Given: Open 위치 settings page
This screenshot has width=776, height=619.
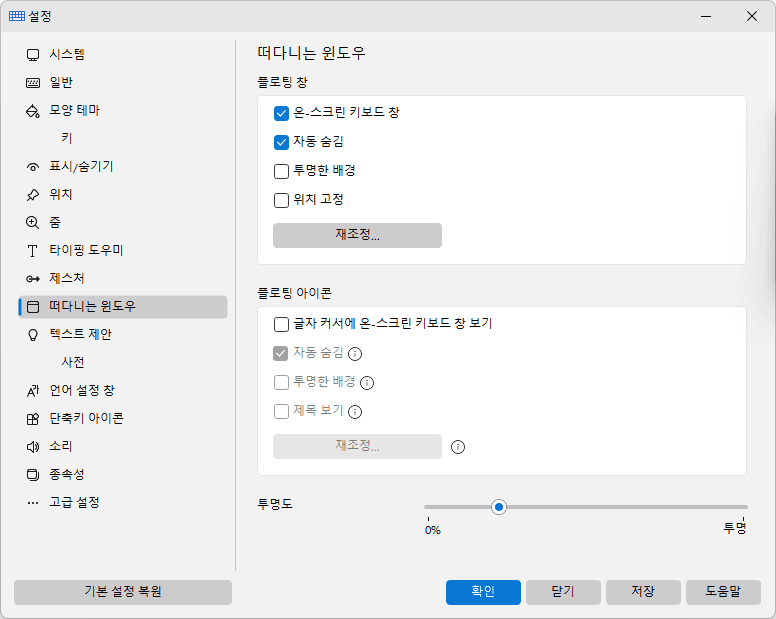Looking at the screenshot, I should (x=123, y=194).
